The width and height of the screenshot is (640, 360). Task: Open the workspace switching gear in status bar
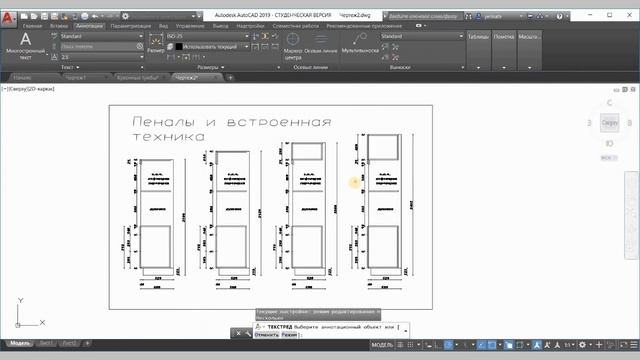pyautogui.click(x=582, y=345)
